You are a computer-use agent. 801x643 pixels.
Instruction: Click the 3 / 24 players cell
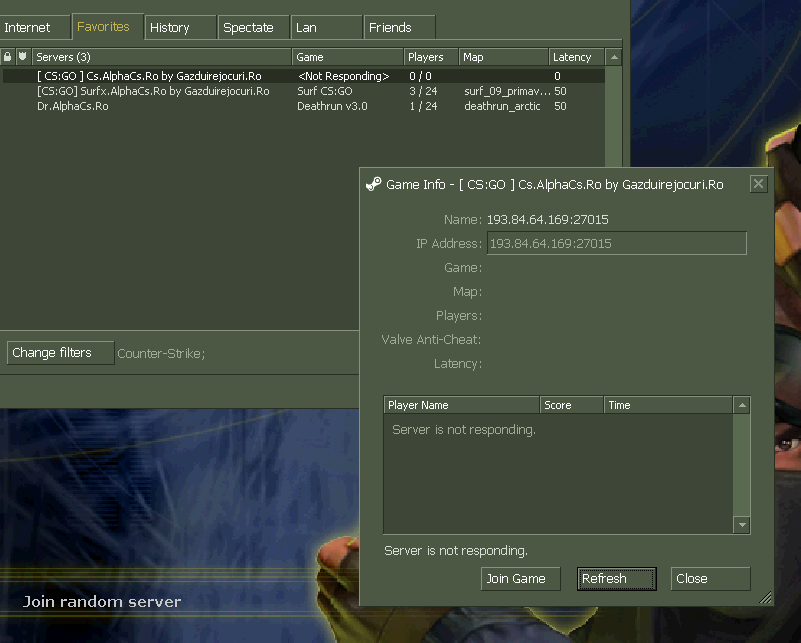(423, 91)
